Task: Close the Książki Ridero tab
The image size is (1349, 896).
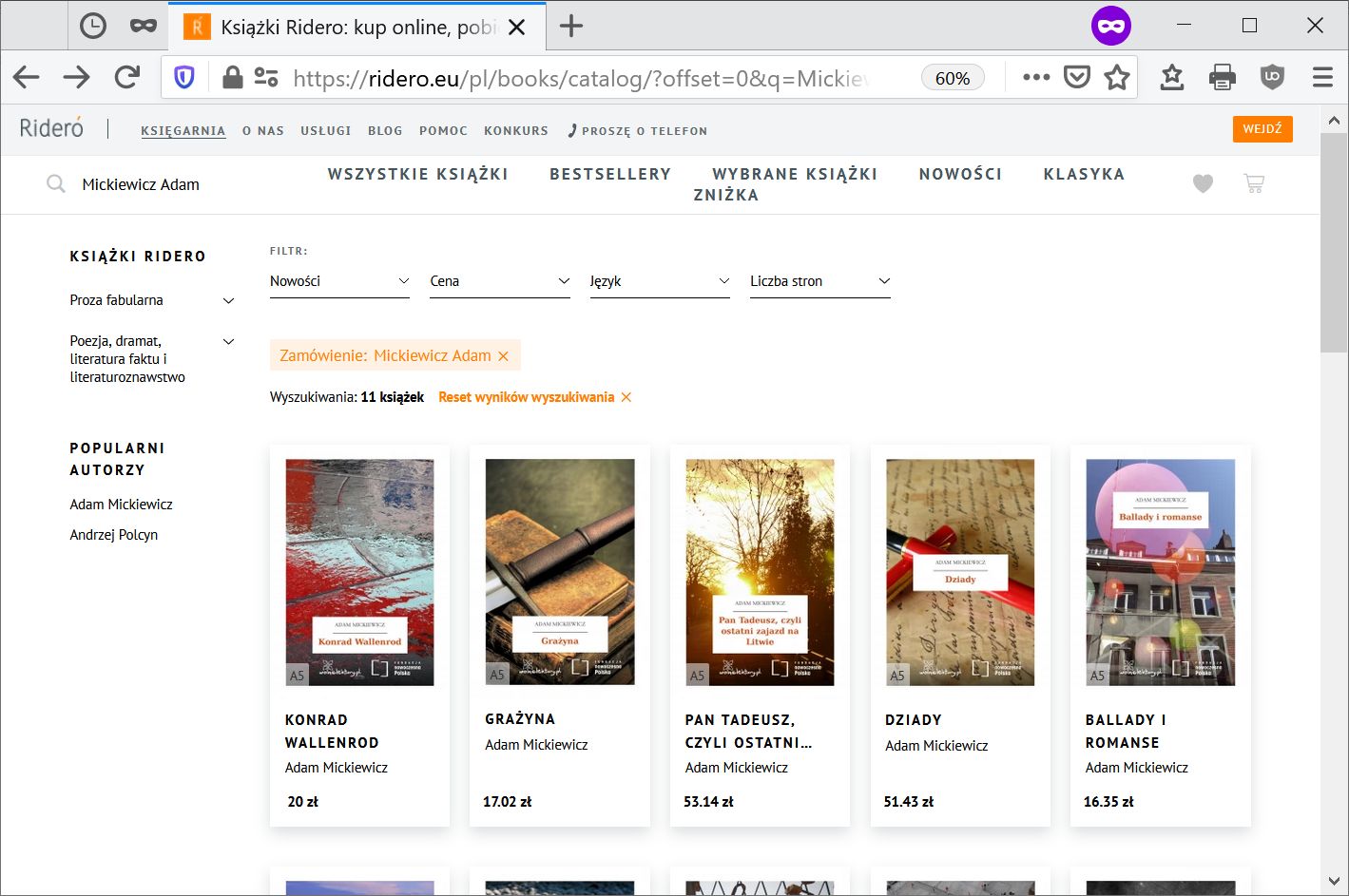Action: click(517, 27)
